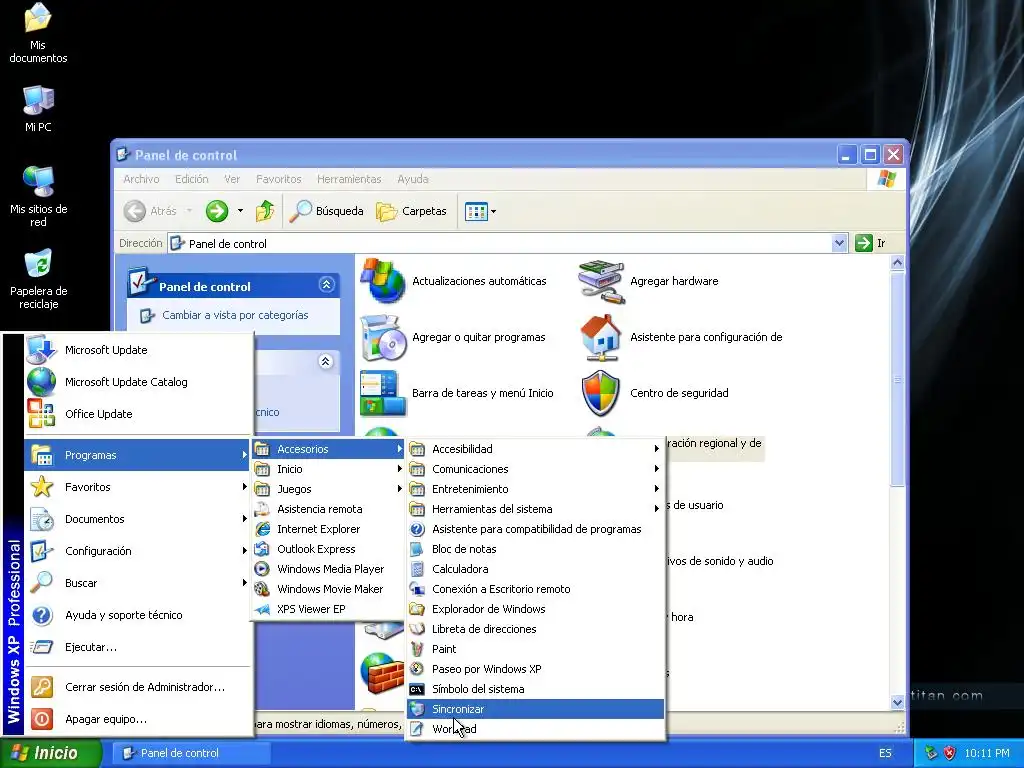Start Paseo por Windows XP
Screen dimensions: 1024x768
(536, 669)
